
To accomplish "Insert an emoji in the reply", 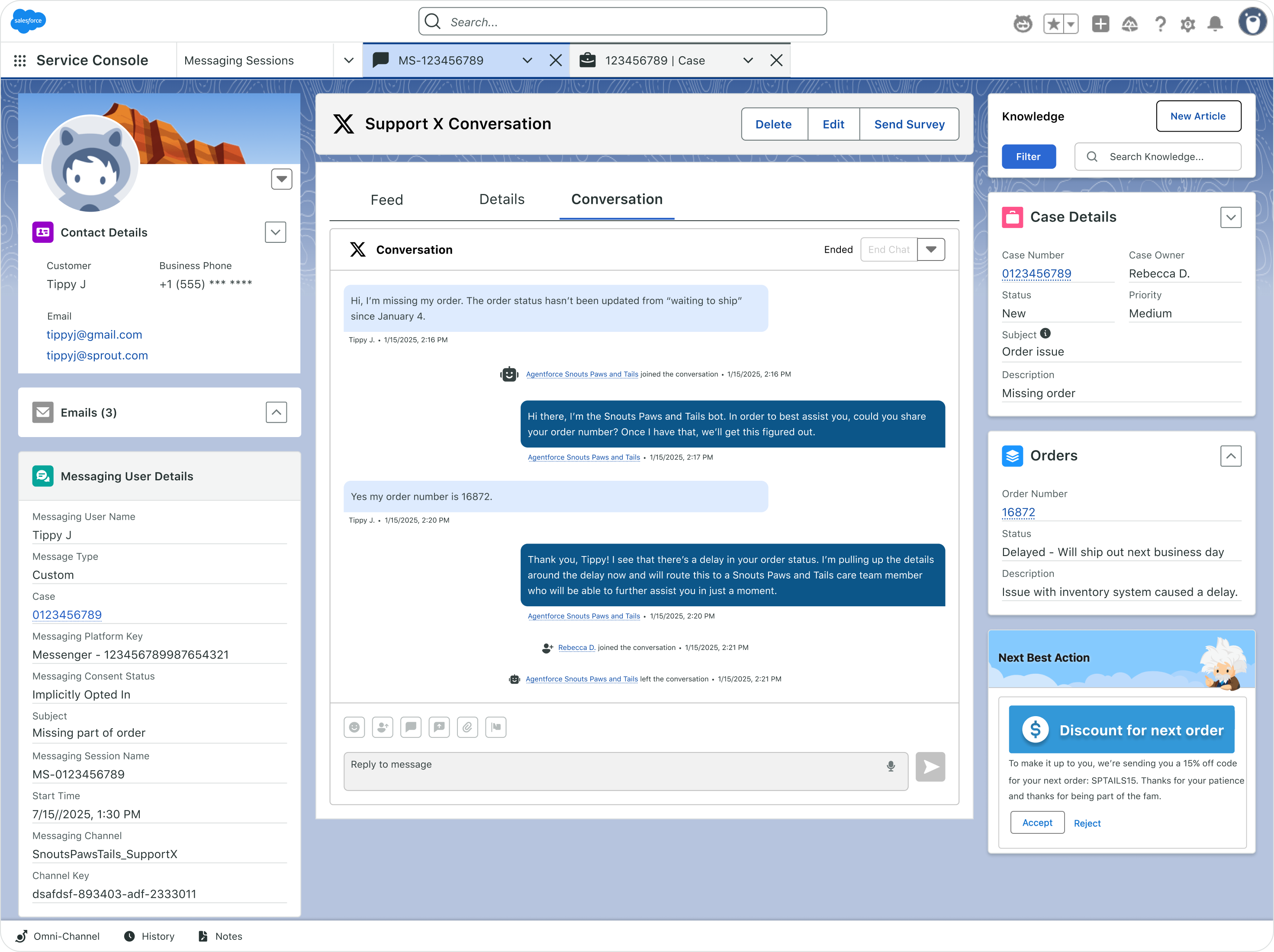I will click(354, 727).
